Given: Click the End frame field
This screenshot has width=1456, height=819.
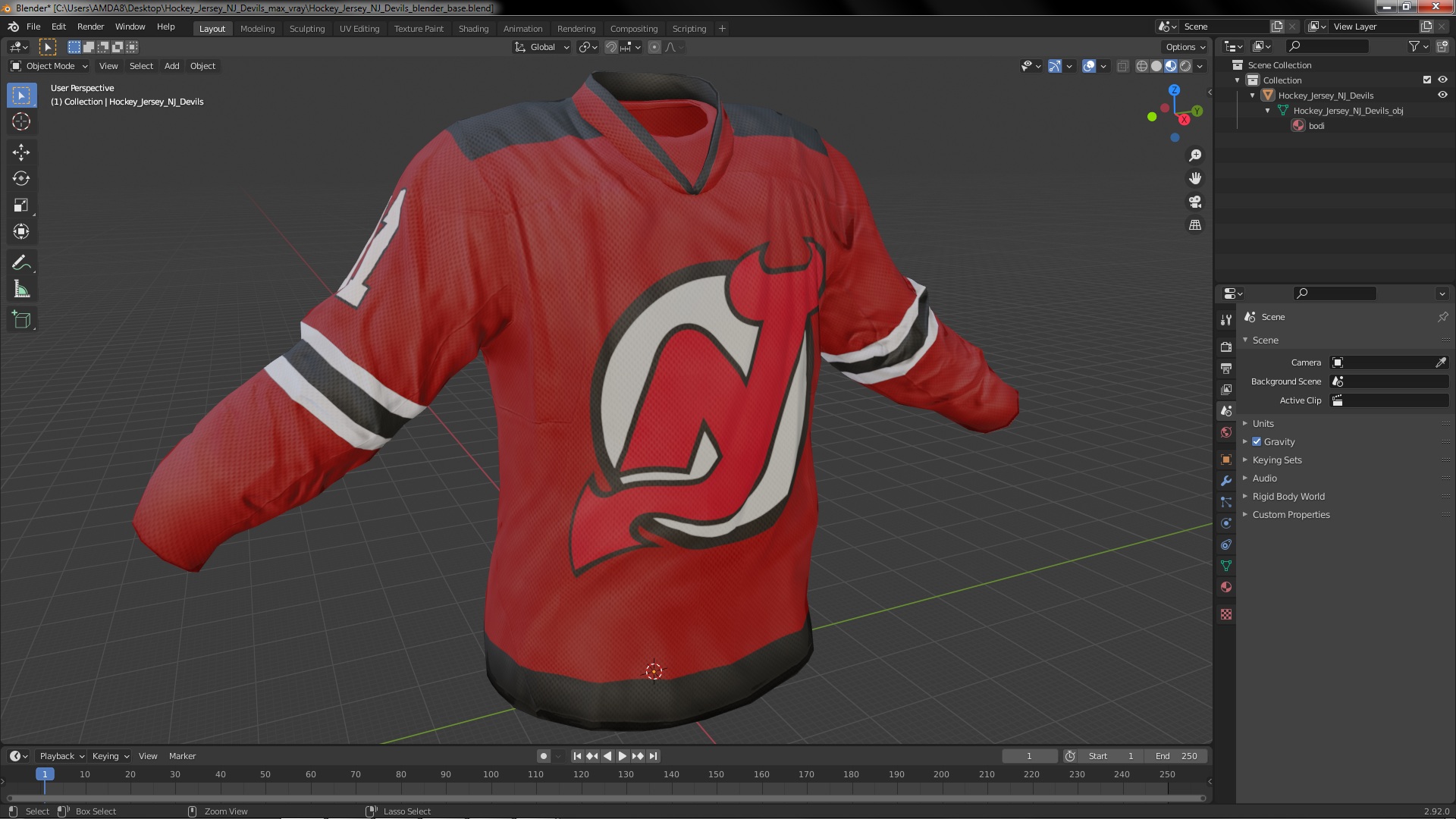Looking at the screenshot, I should (1176, 756).
